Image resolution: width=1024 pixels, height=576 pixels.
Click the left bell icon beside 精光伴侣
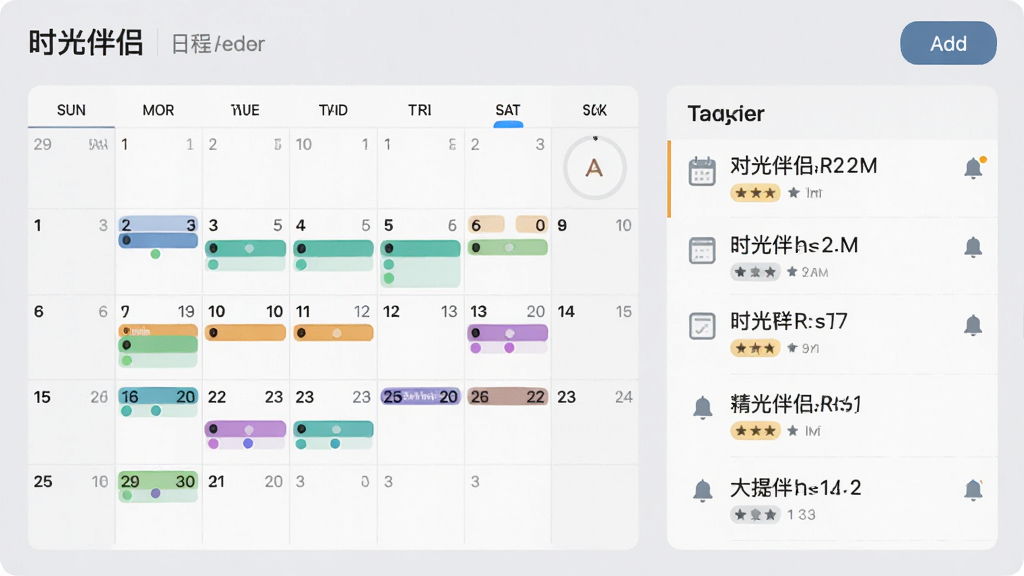click(702, 407)
